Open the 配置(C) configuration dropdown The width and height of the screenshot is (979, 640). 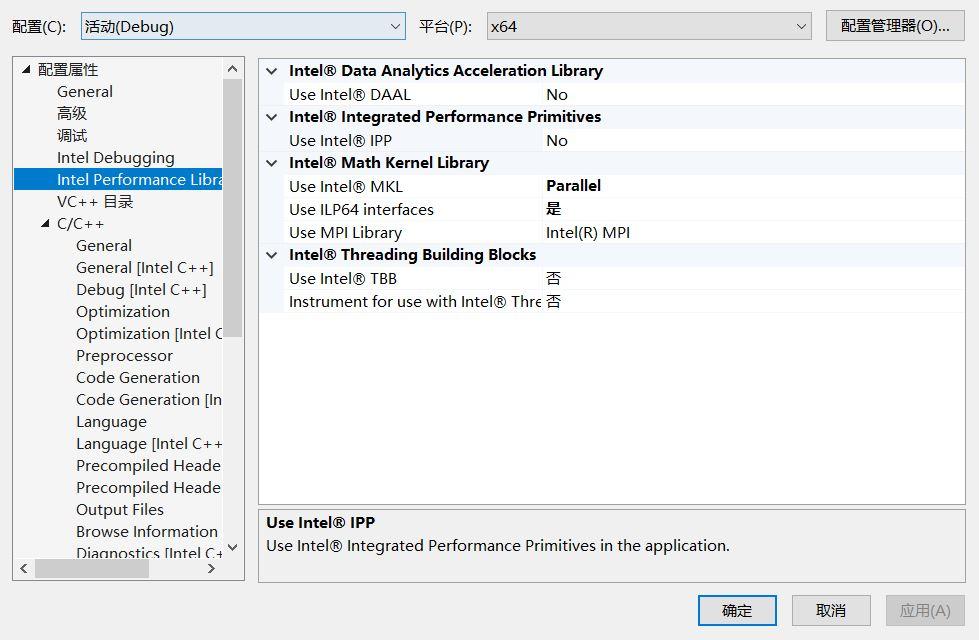(x=397, y=25)
